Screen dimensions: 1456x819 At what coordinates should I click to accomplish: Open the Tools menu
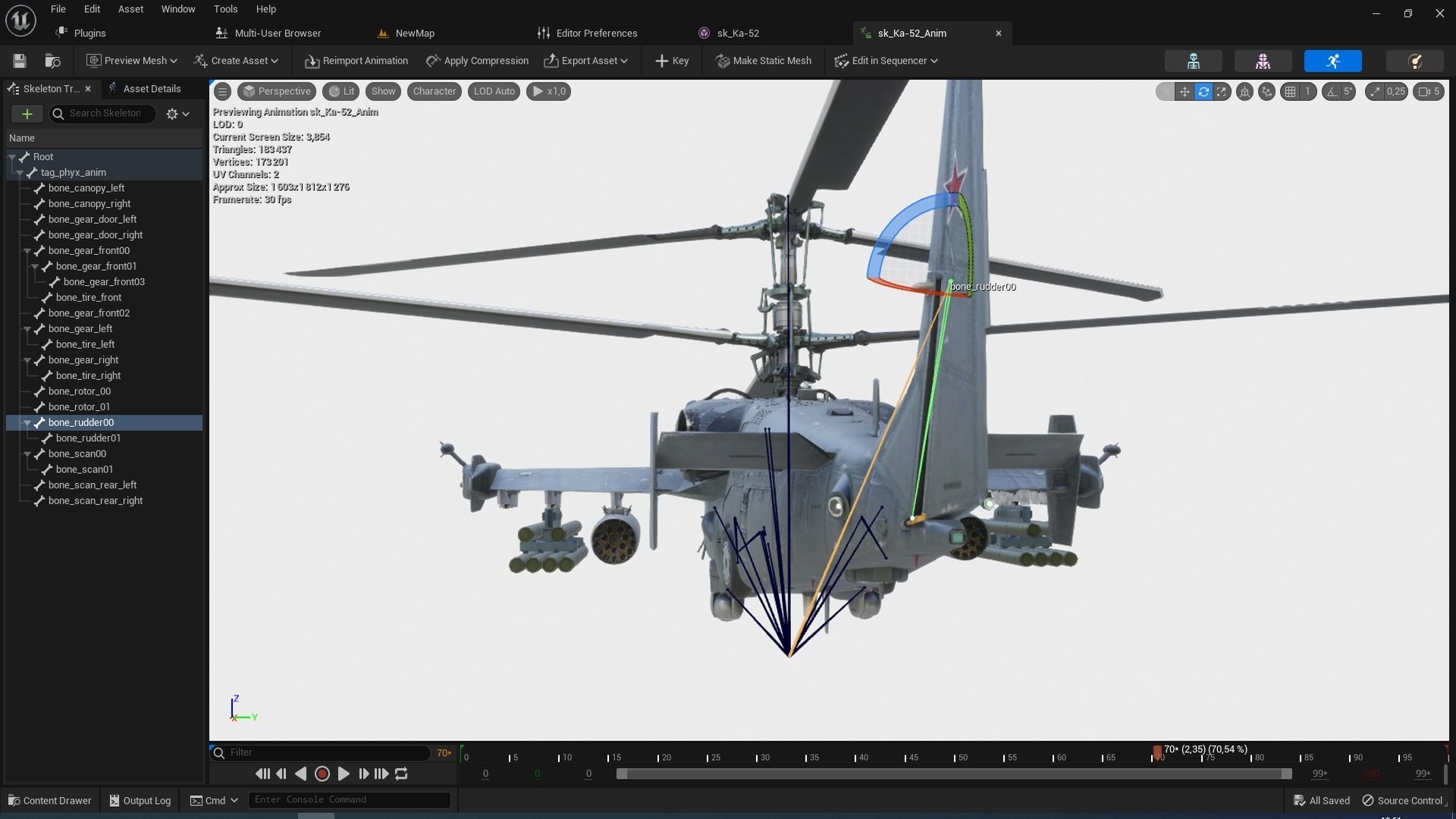point(225,9)
